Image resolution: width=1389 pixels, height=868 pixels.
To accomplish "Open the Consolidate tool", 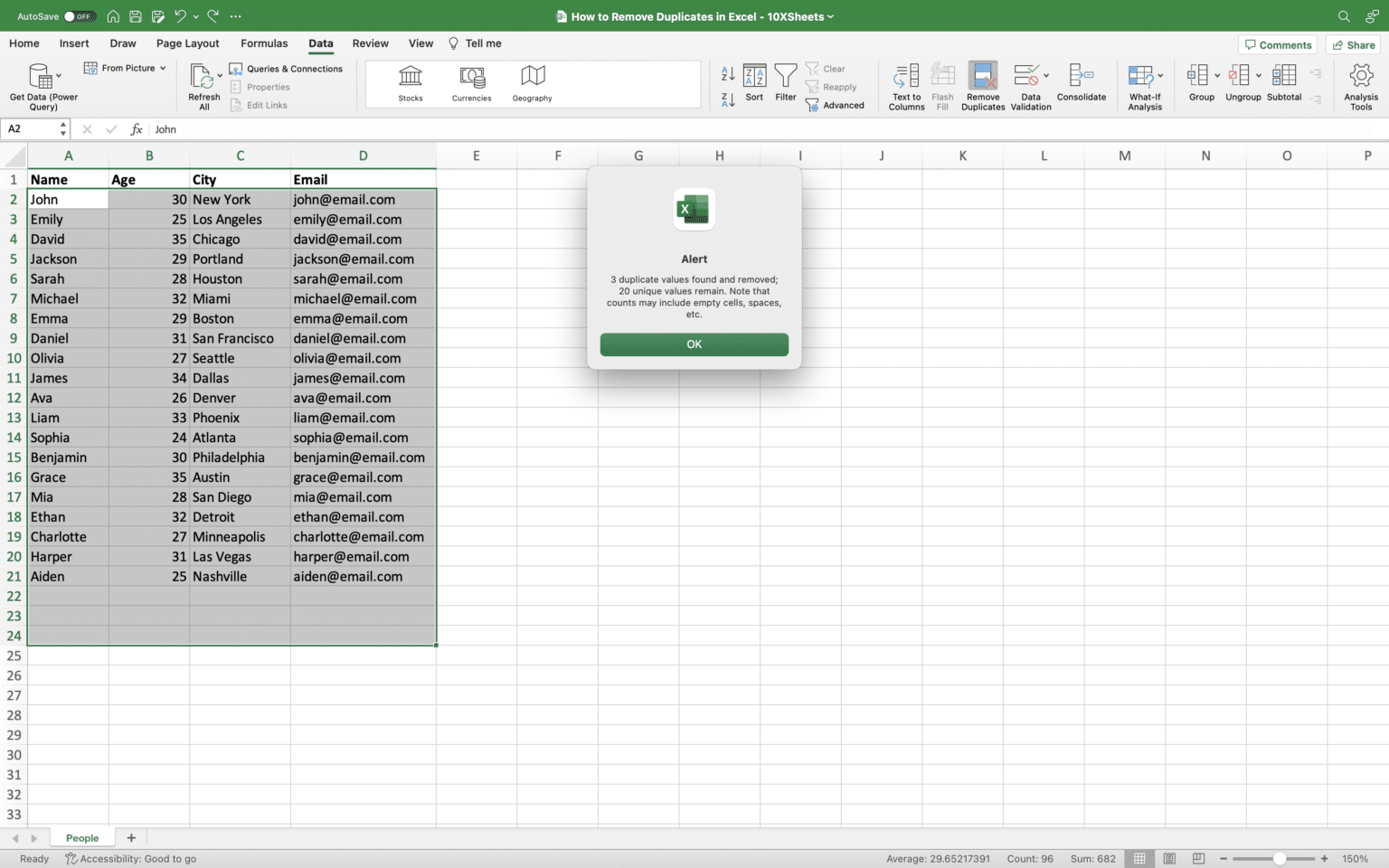I will click(x=1082, y=86).
